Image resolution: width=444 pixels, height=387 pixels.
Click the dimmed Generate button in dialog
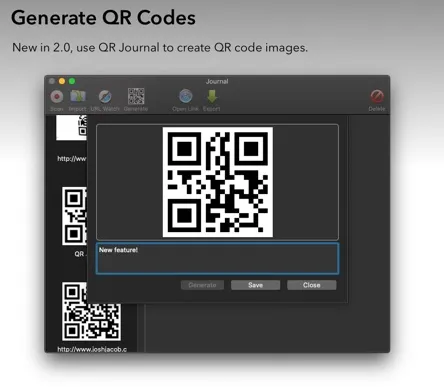[202, 285]
